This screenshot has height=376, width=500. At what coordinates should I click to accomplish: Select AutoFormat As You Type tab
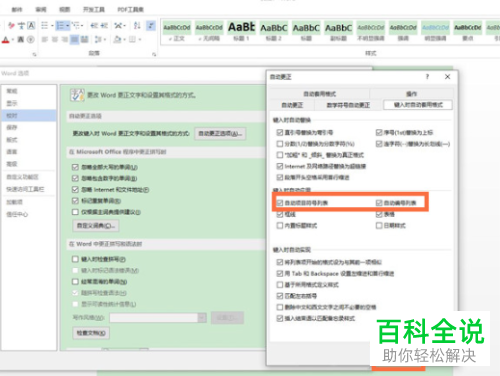pos(418,105)
